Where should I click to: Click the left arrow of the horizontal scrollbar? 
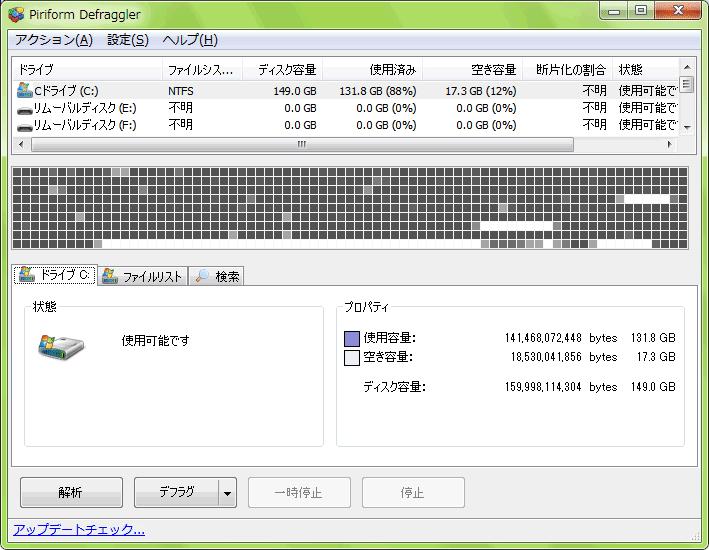[x=21, y=144]
